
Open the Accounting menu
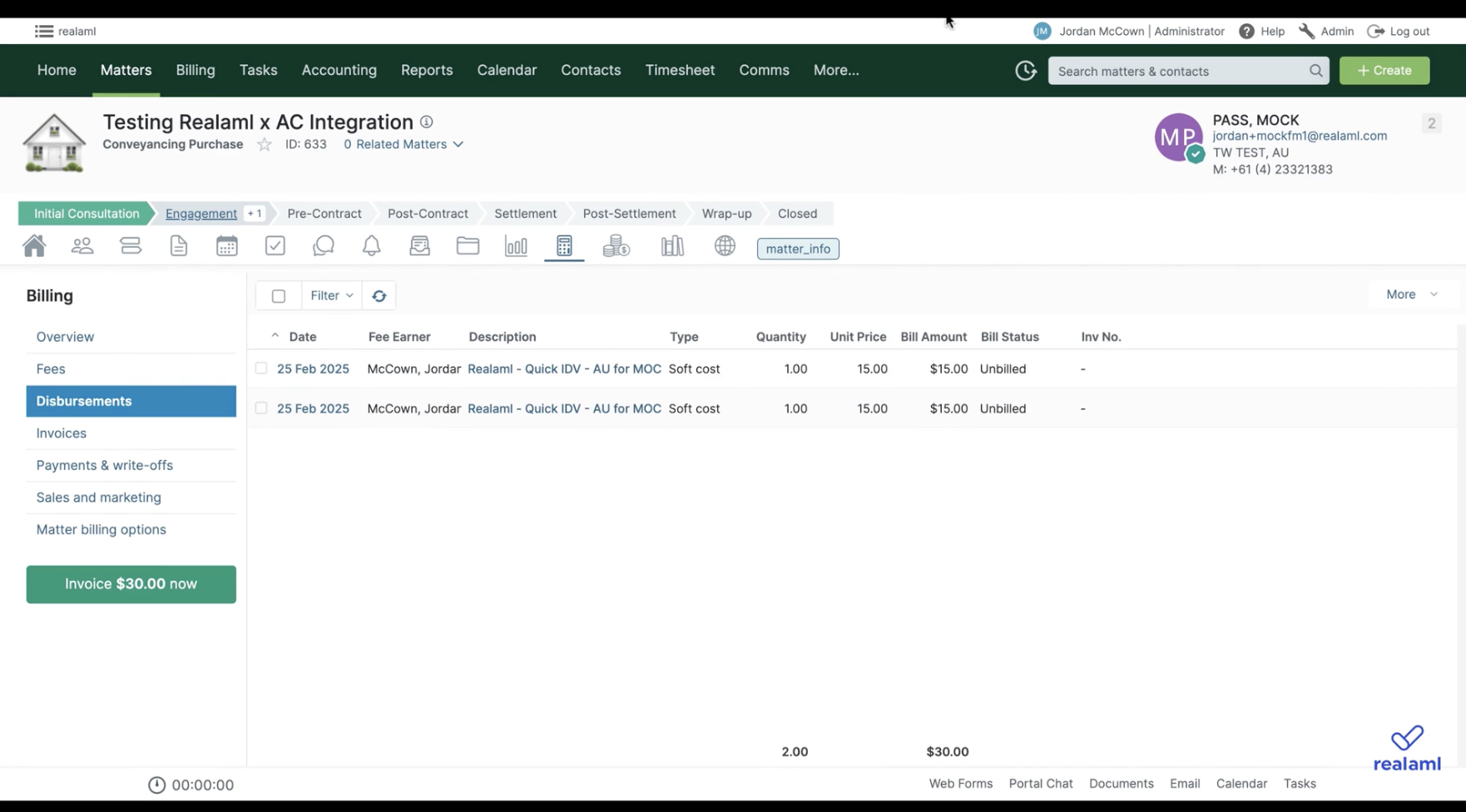[339, 71]
